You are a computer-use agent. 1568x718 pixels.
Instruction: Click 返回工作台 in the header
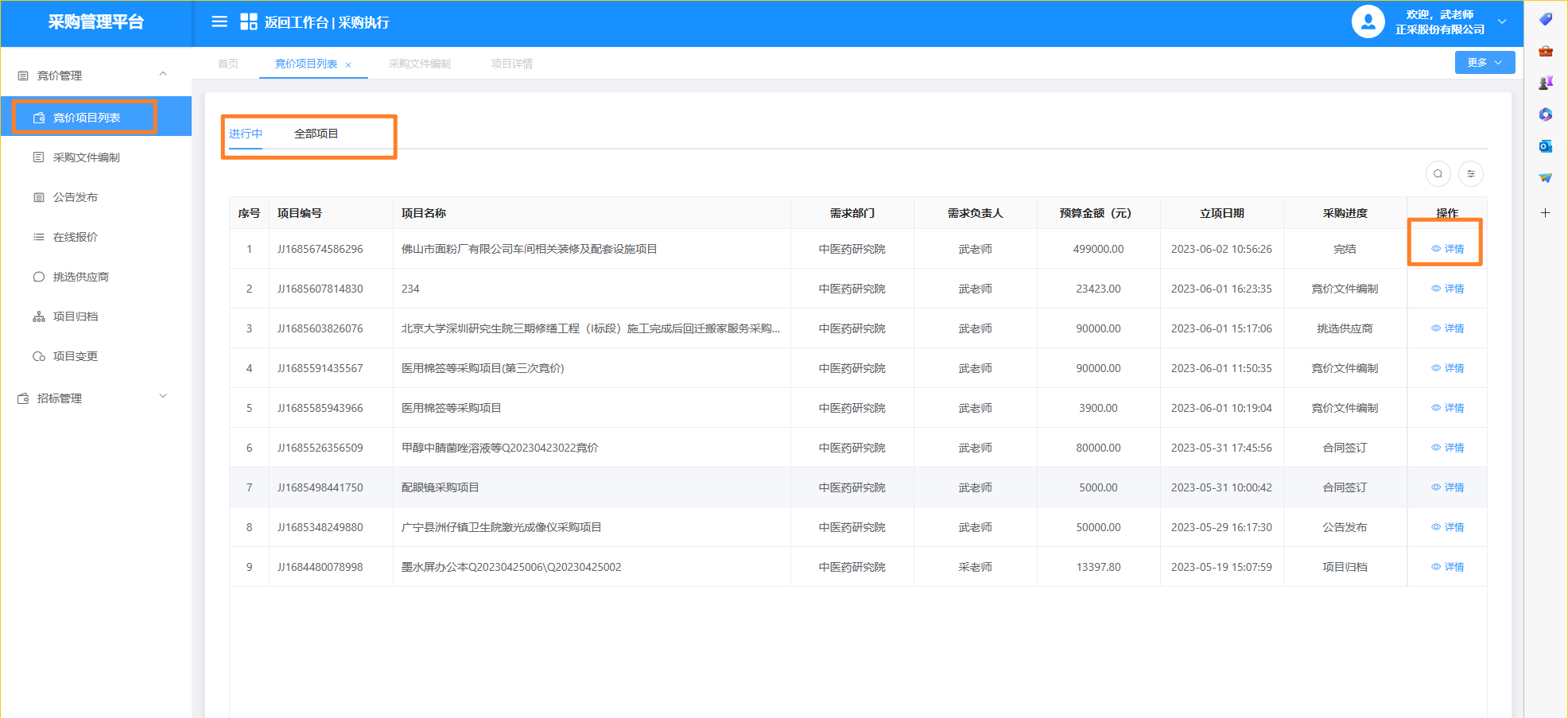296,22
